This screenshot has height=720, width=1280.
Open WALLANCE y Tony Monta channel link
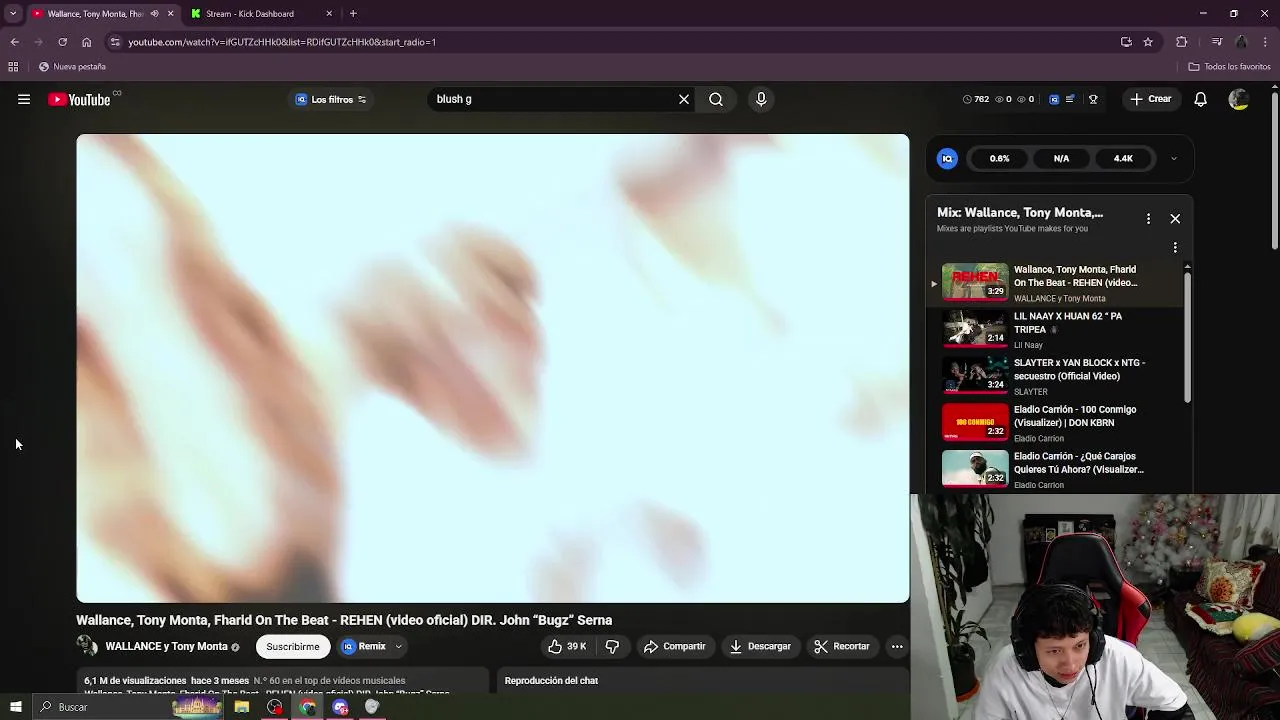pos(166,646)
